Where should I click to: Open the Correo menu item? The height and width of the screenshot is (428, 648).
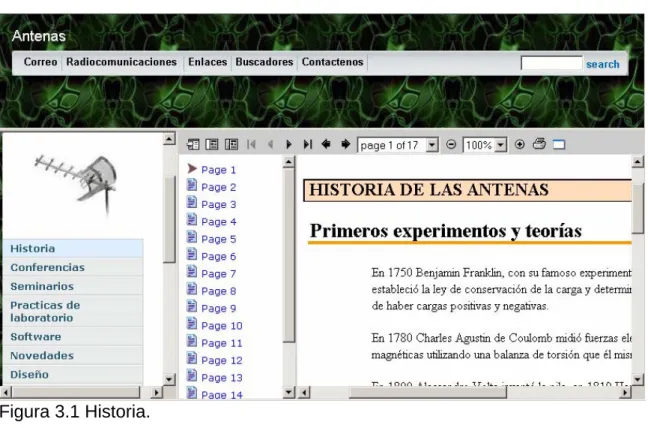pos(40,62)
